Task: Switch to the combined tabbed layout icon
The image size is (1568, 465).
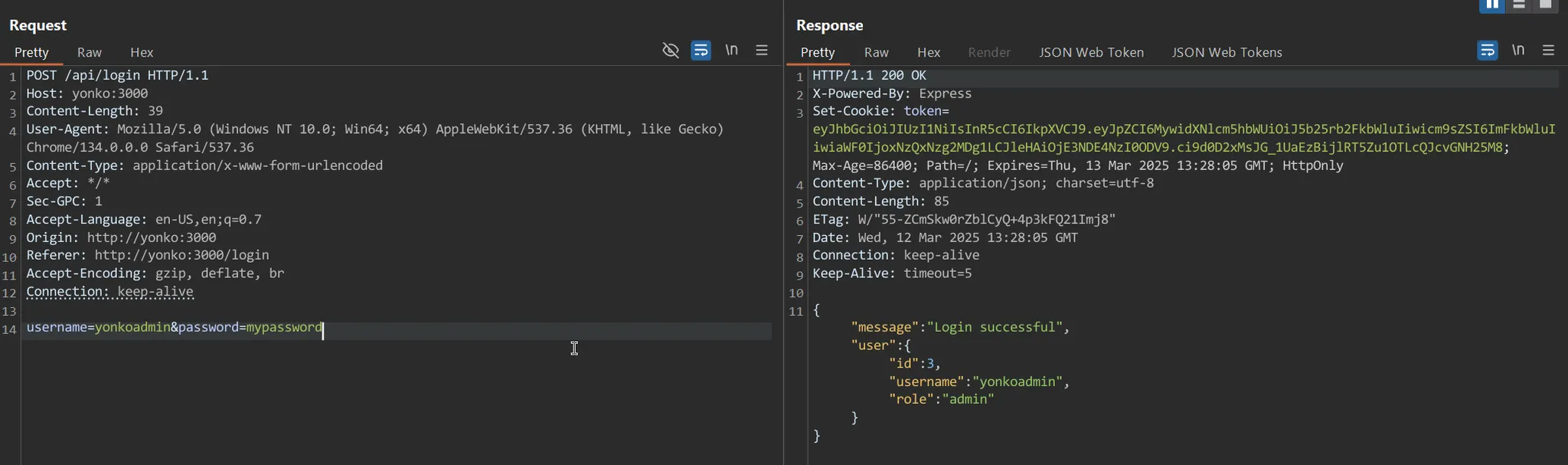Action: pyautogui.click(x=1545, y=5)
